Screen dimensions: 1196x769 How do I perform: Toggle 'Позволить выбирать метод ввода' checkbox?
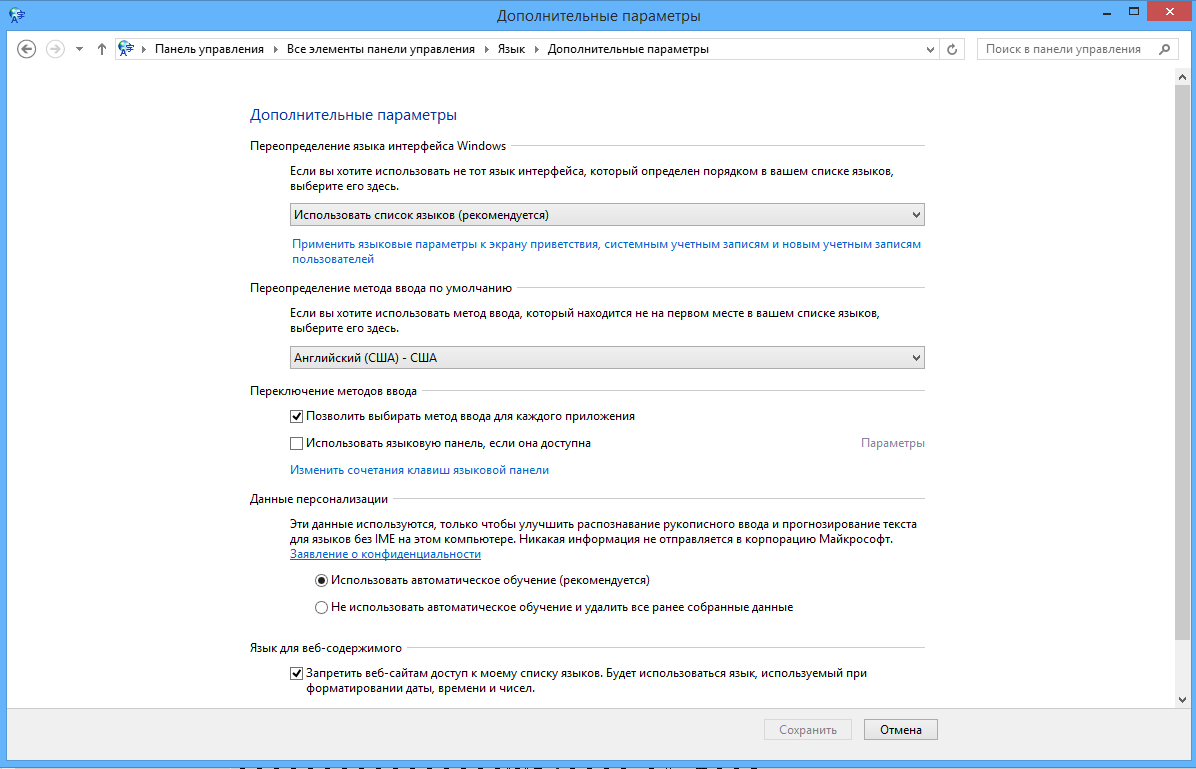[297, 417]
